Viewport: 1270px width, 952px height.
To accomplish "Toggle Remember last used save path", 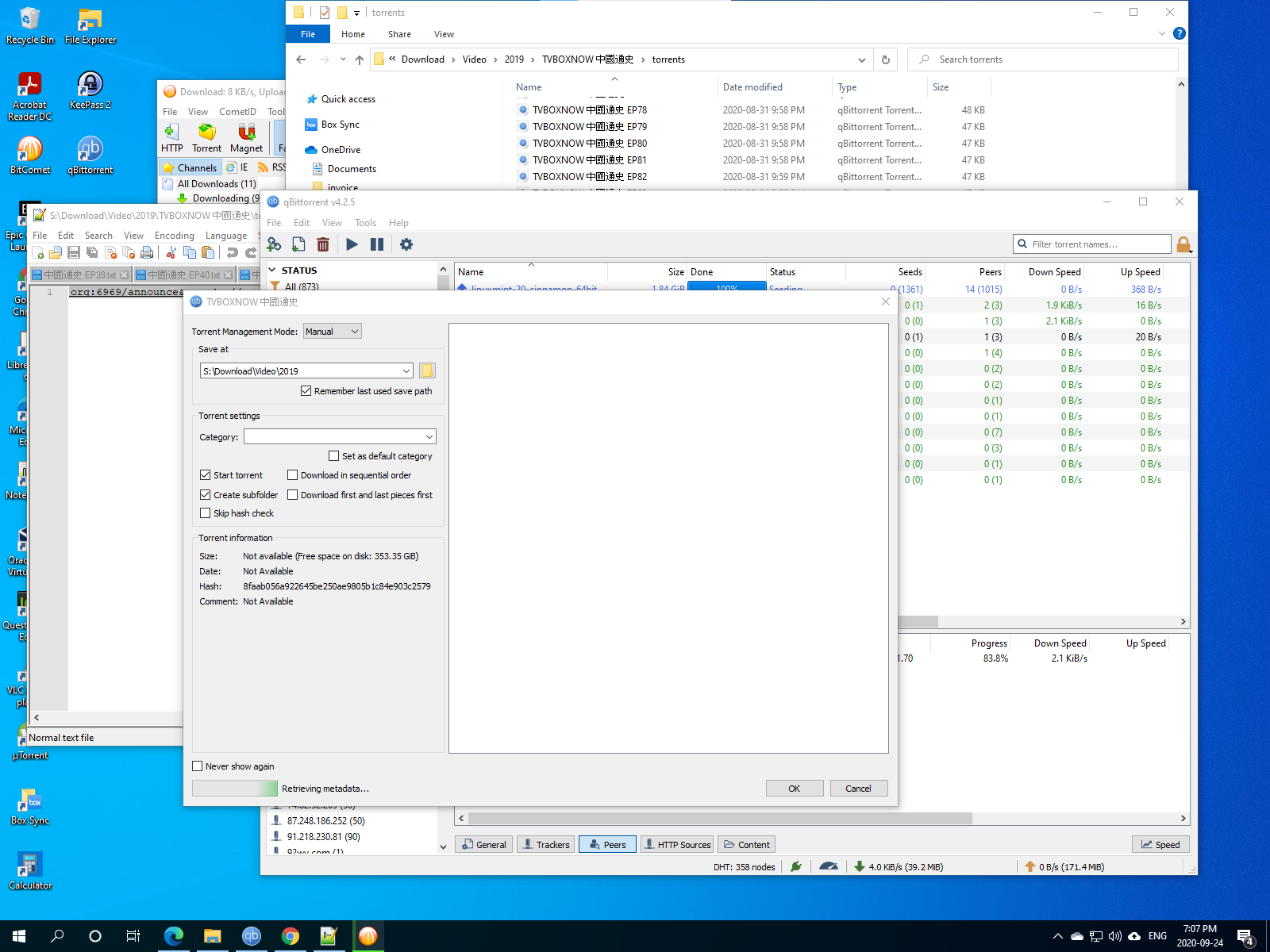I will click(x=367, y=391).
